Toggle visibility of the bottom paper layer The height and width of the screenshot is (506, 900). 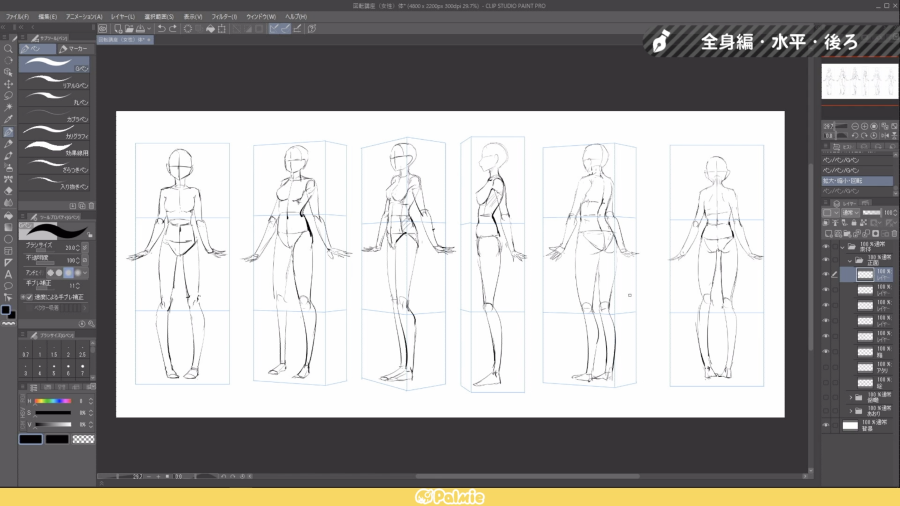pos(826,425)
